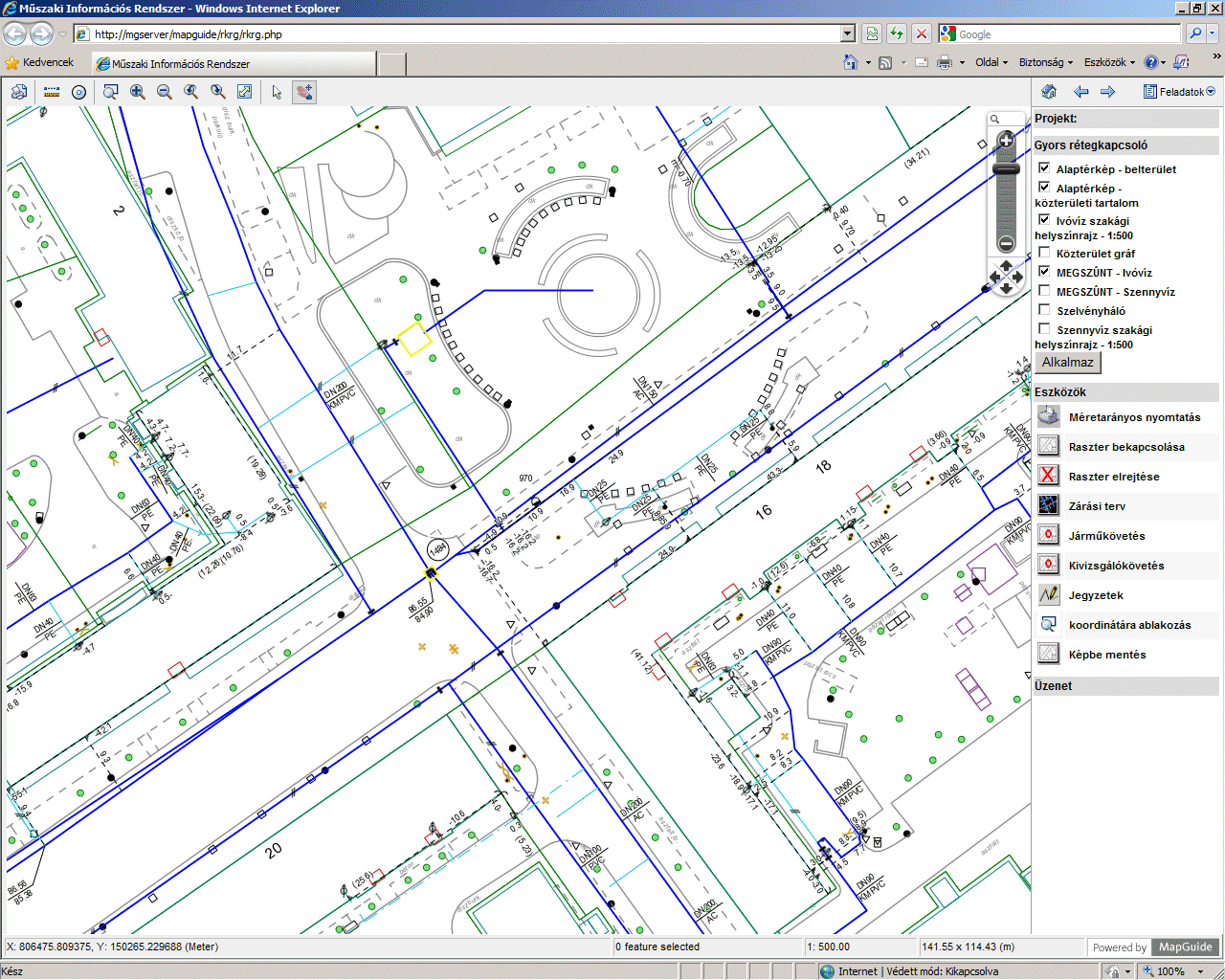Open Méretarányos nyomtatás tool link

point(1134,417)
